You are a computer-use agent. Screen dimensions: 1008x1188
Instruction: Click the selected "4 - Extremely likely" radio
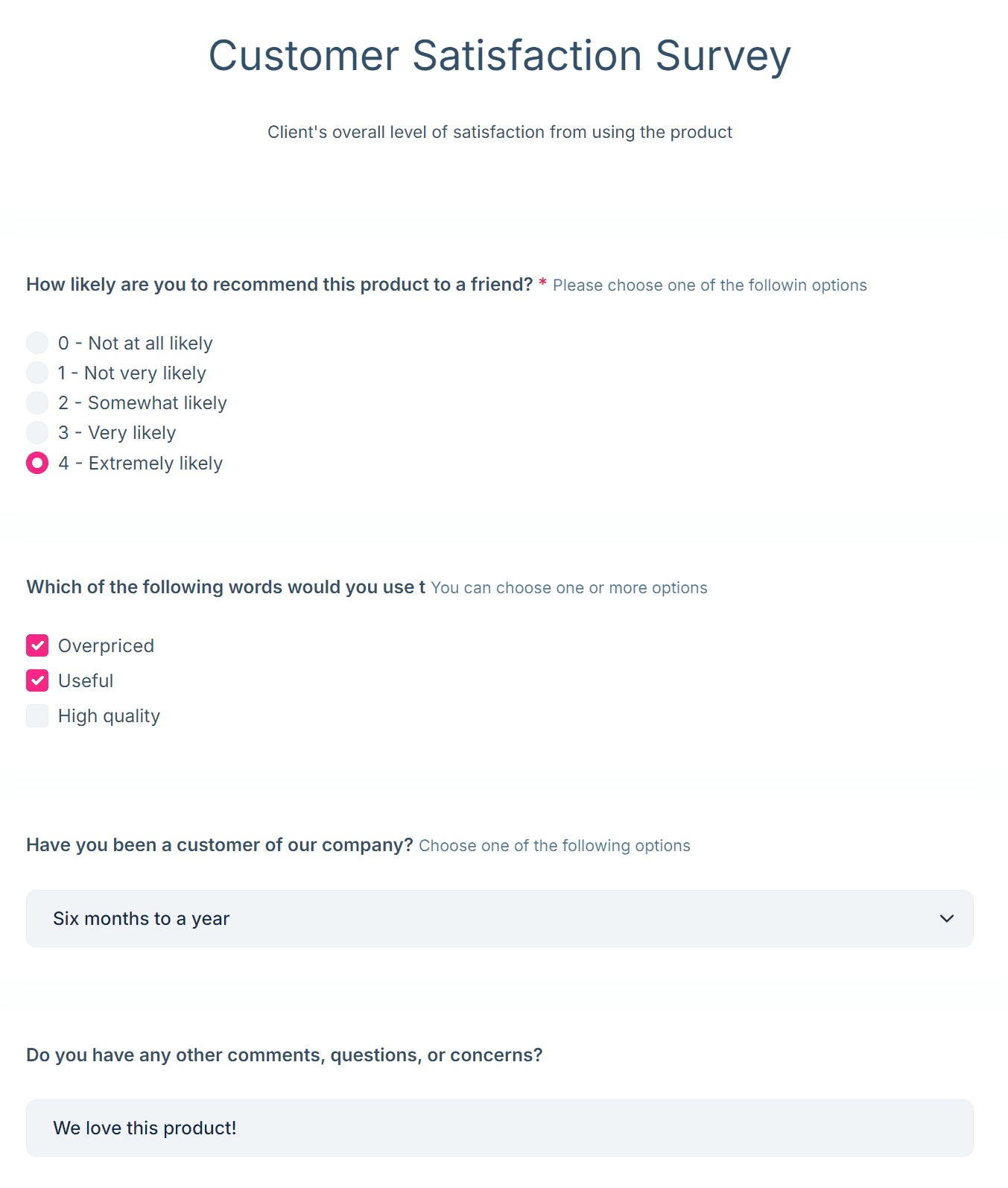pos(37,463)
